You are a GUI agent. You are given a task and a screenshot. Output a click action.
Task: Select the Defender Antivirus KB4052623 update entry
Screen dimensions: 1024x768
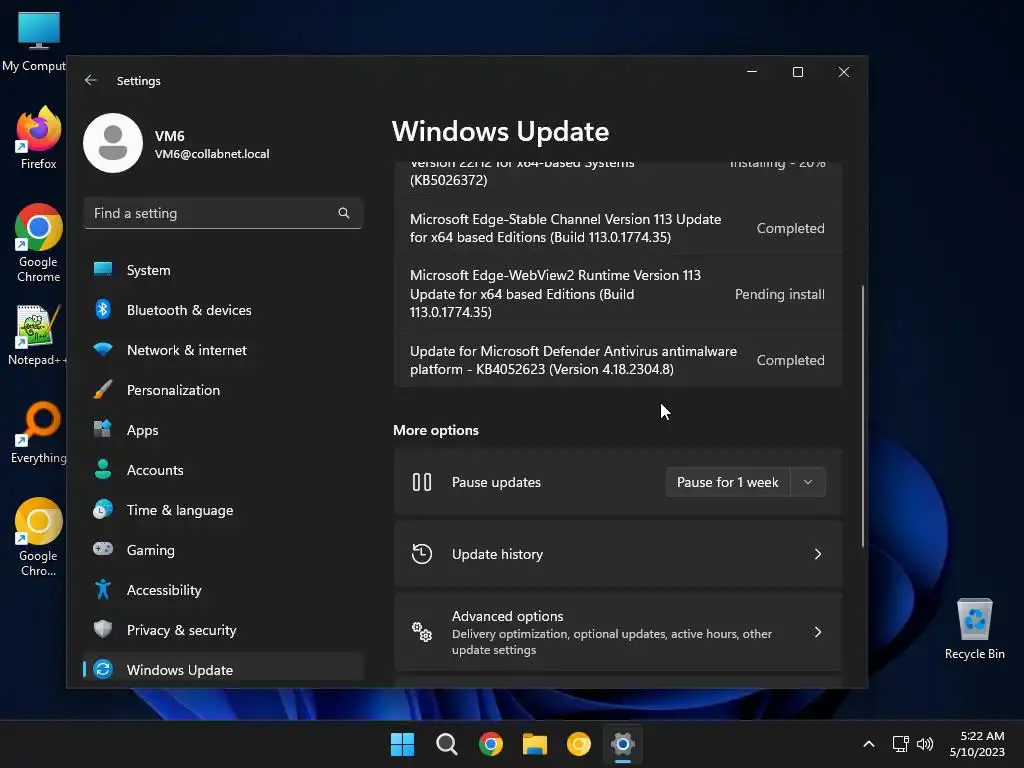[x=618, y=360]
